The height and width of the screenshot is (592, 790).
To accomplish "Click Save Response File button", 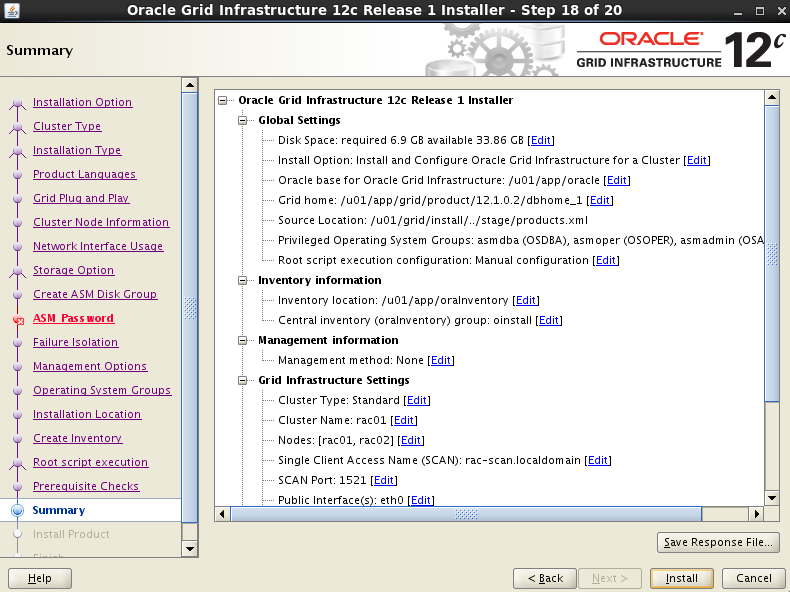I will click(x=718, y=543).
